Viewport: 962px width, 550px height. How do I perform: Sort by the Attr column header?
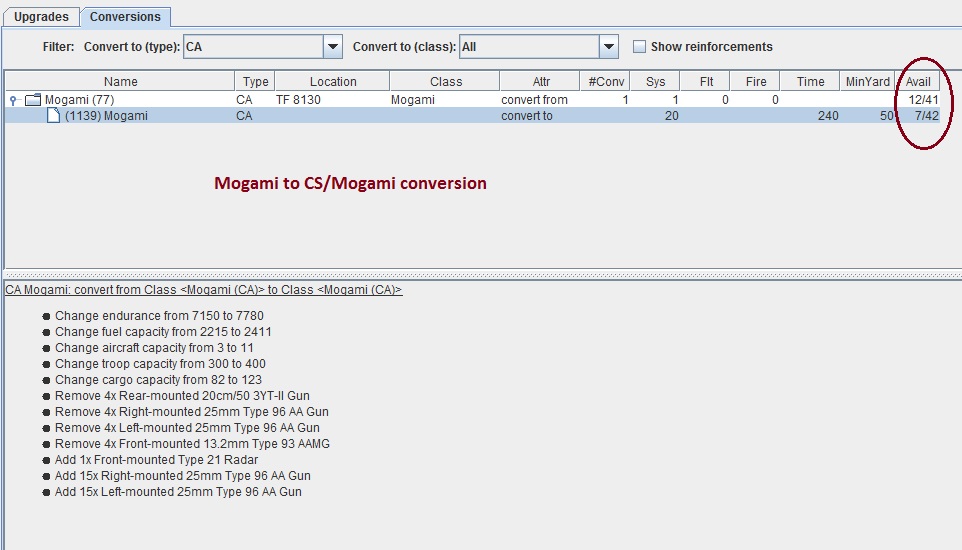(x=541, y=82)
